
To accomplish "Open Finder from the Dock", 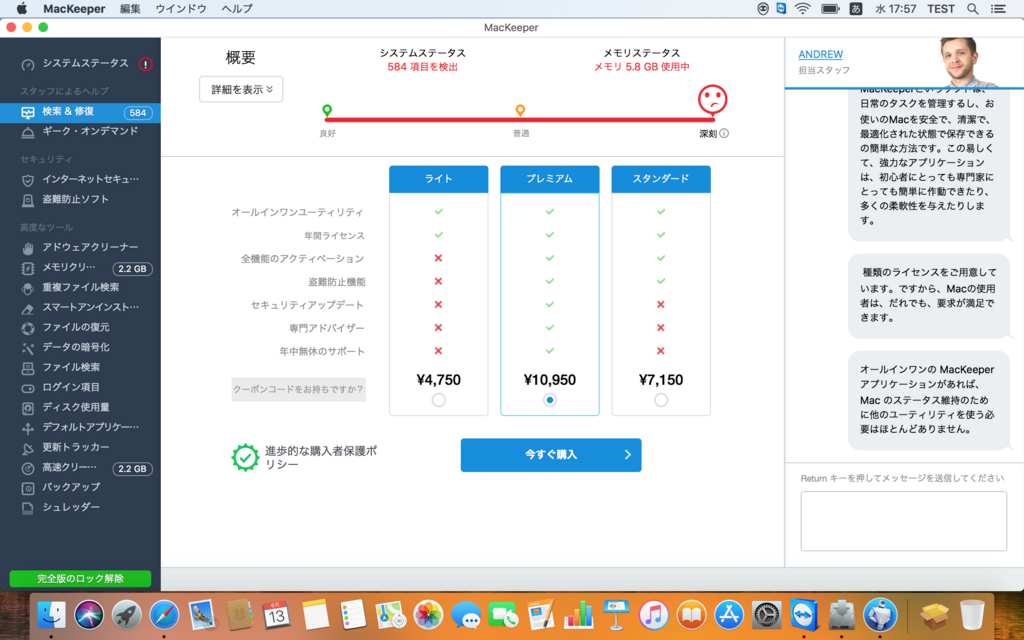I will point(52,615).
